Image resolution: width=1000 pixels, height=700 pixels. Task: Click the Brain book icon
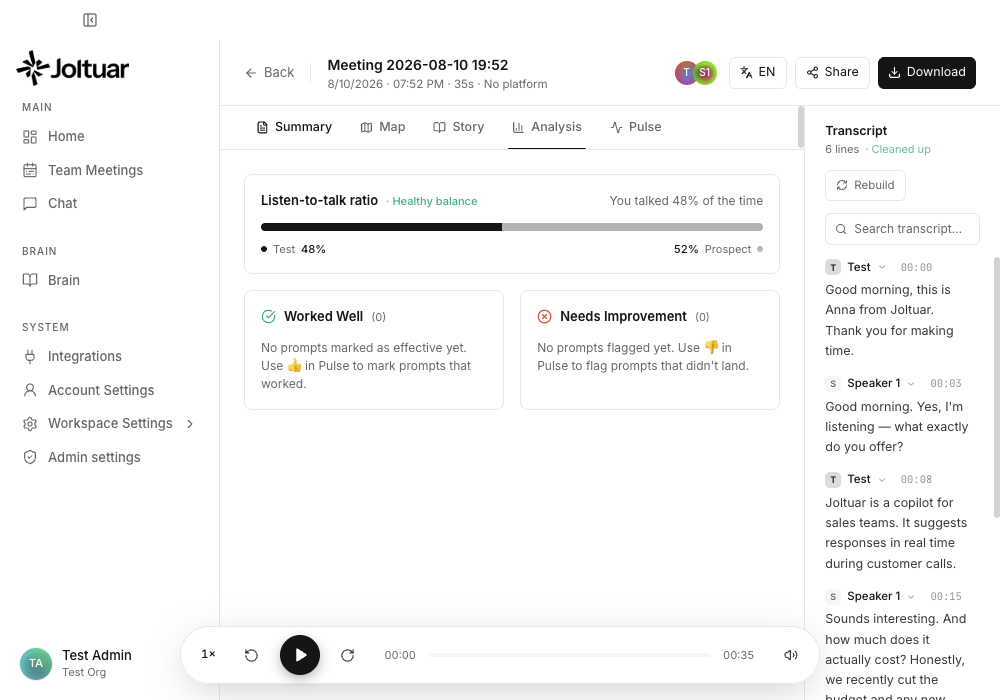(30, 281)
